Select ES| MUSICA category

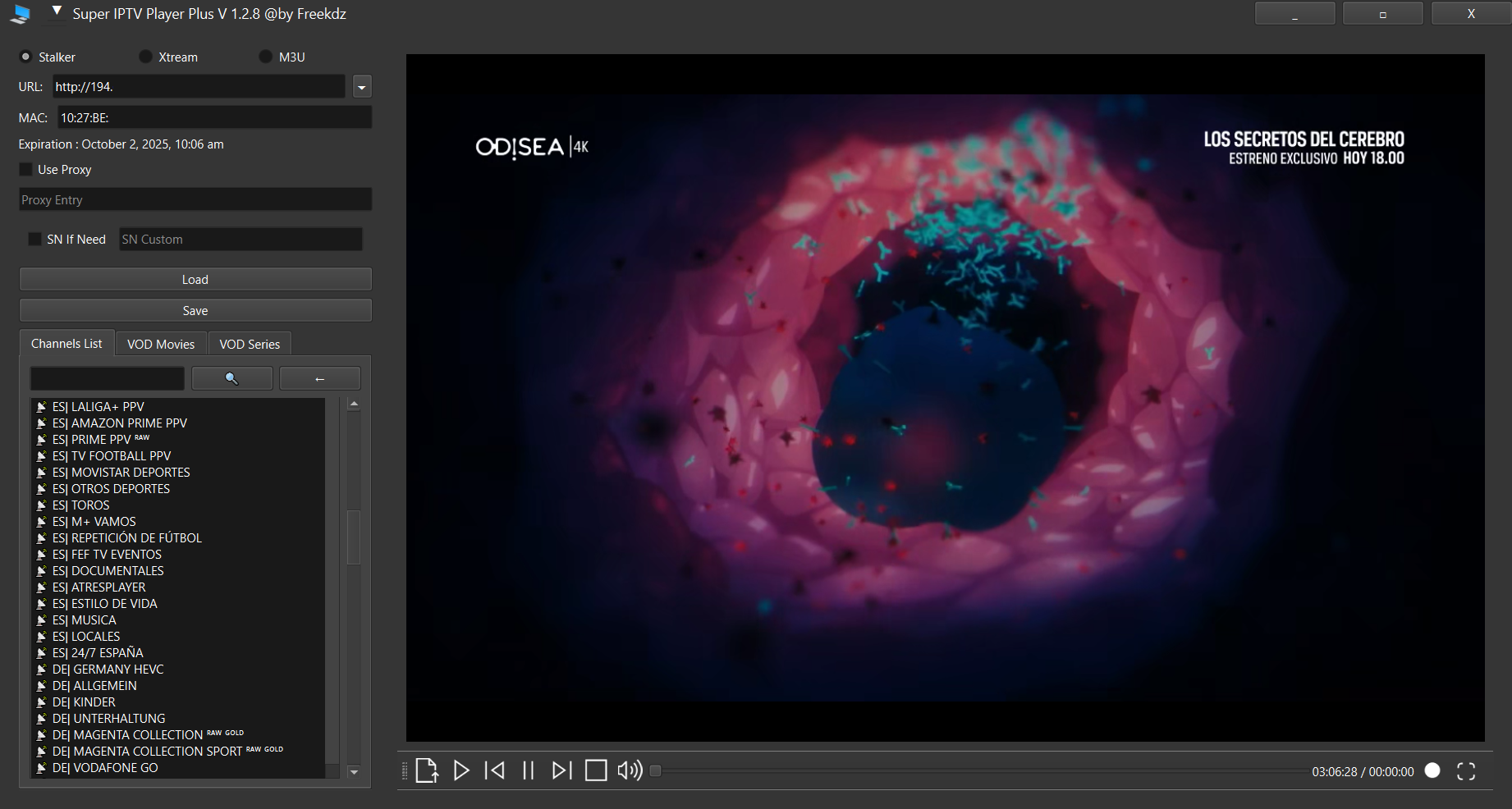click(178, 619)
